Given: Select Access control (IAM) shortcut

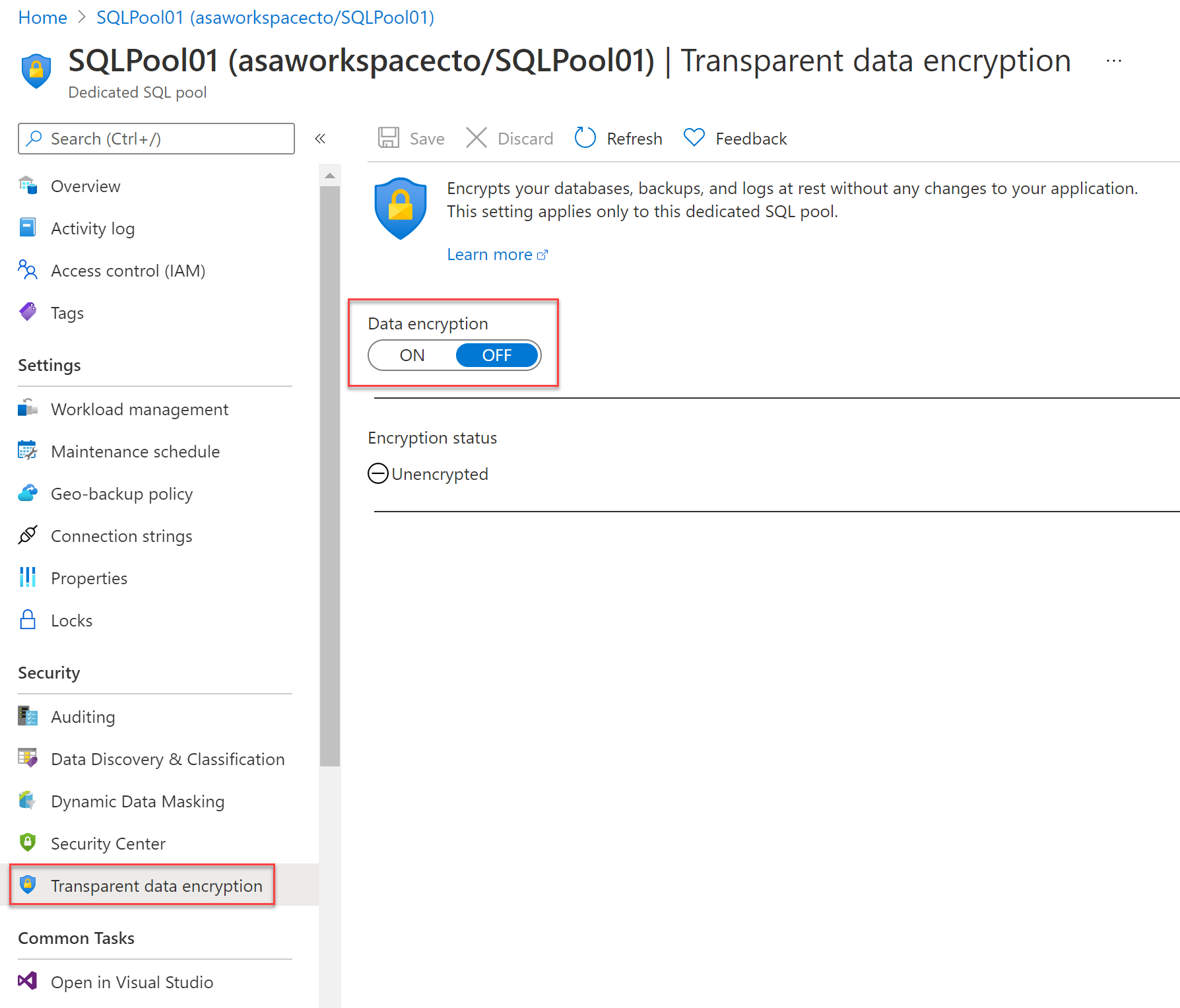Looking at the screenshot, I should pyautogui.click(x=127, y=270).
